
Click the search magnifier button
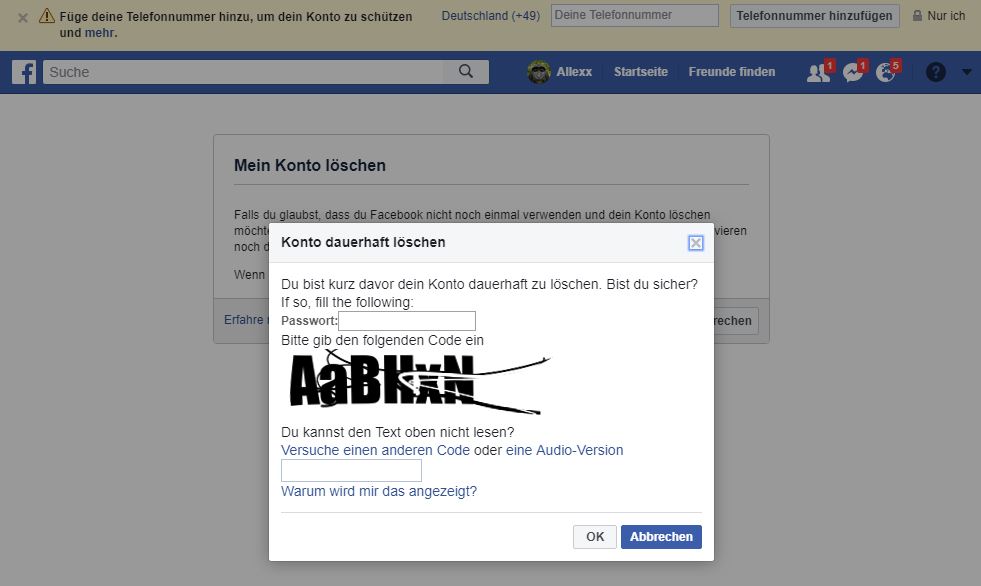[466, 72]
